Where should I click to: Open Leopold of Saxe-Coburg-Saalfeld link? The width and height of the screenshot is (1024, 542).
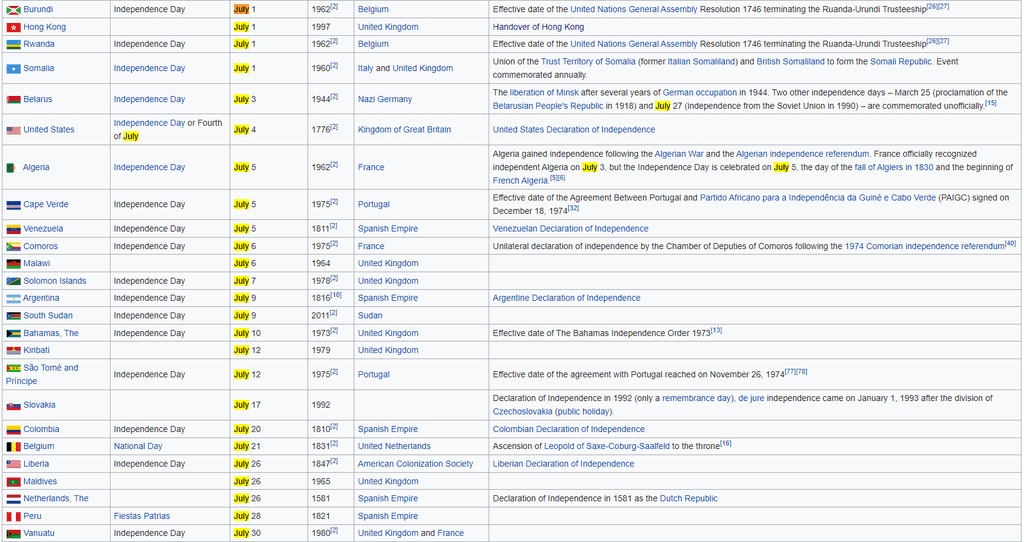pos(607,447)
